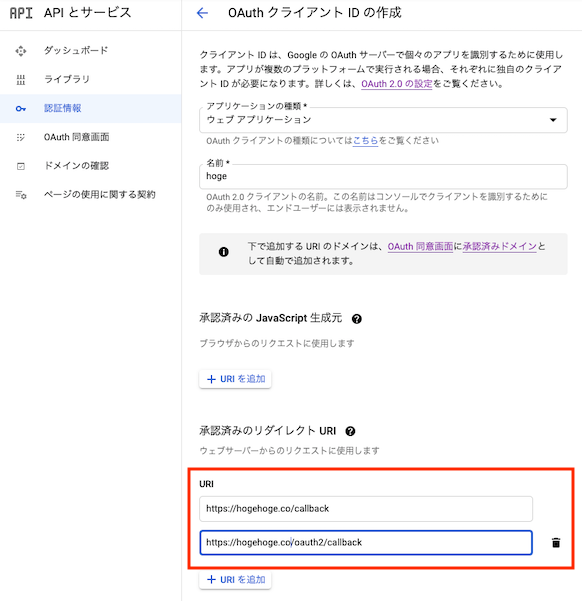Open the ライブラリ menu item
Image resolution: width=582 pixels, height=601 pixels.
tap(90, 80)
